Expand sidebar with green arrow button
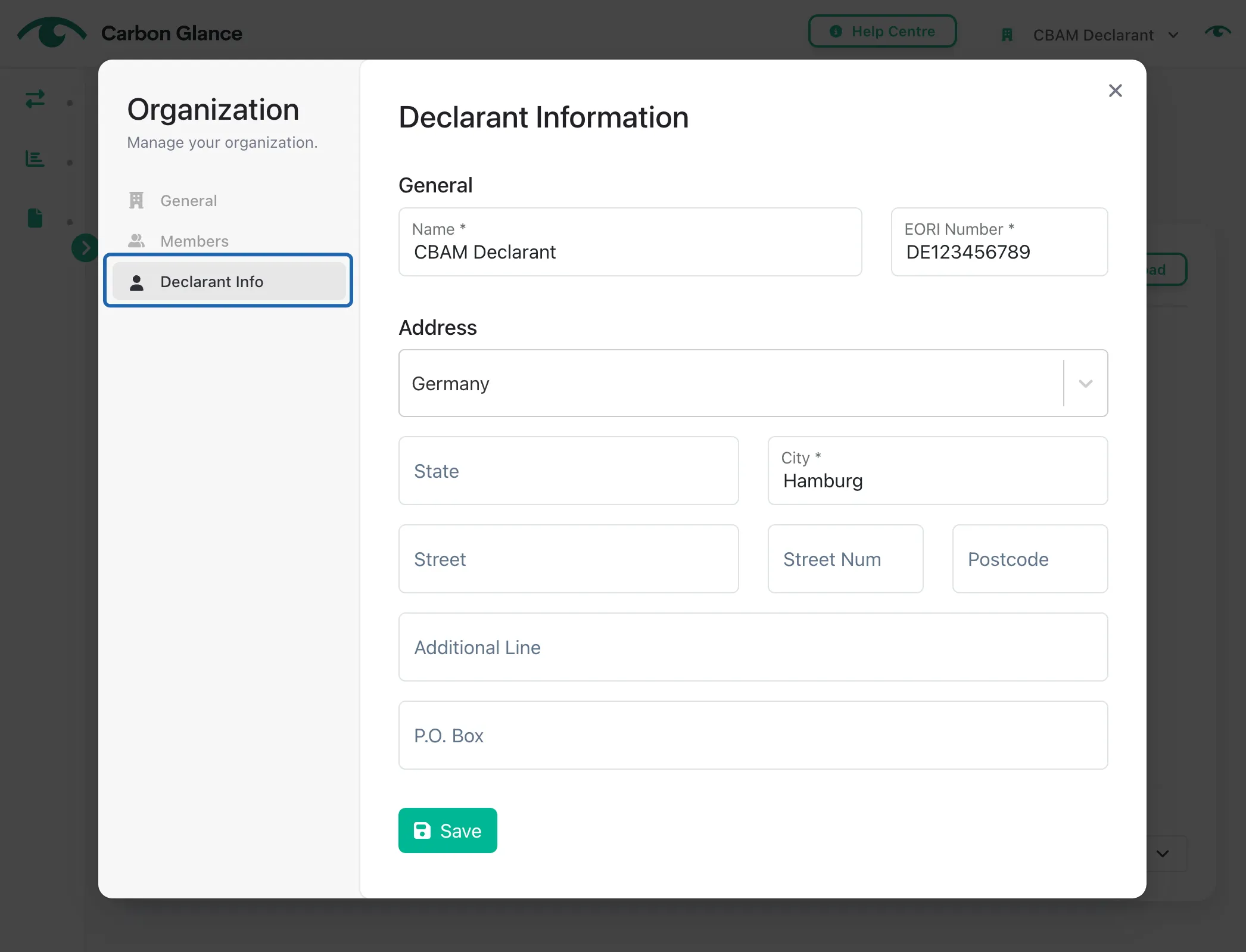This screenshot has width=1246, height=952. click(x=85, y=247)
